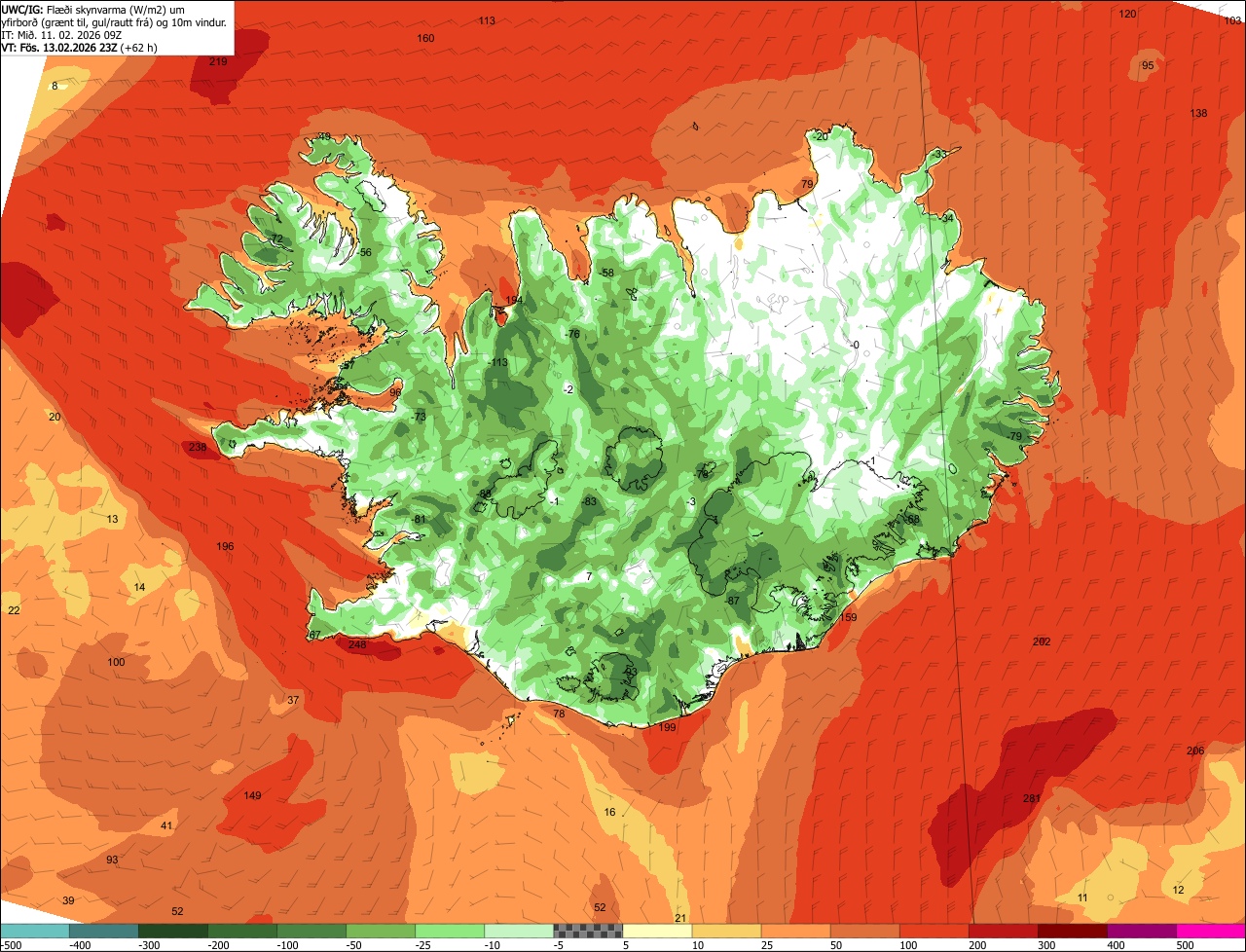
Task: Click the pale green -10 to -5 legend segment
Action: point(519,931)
